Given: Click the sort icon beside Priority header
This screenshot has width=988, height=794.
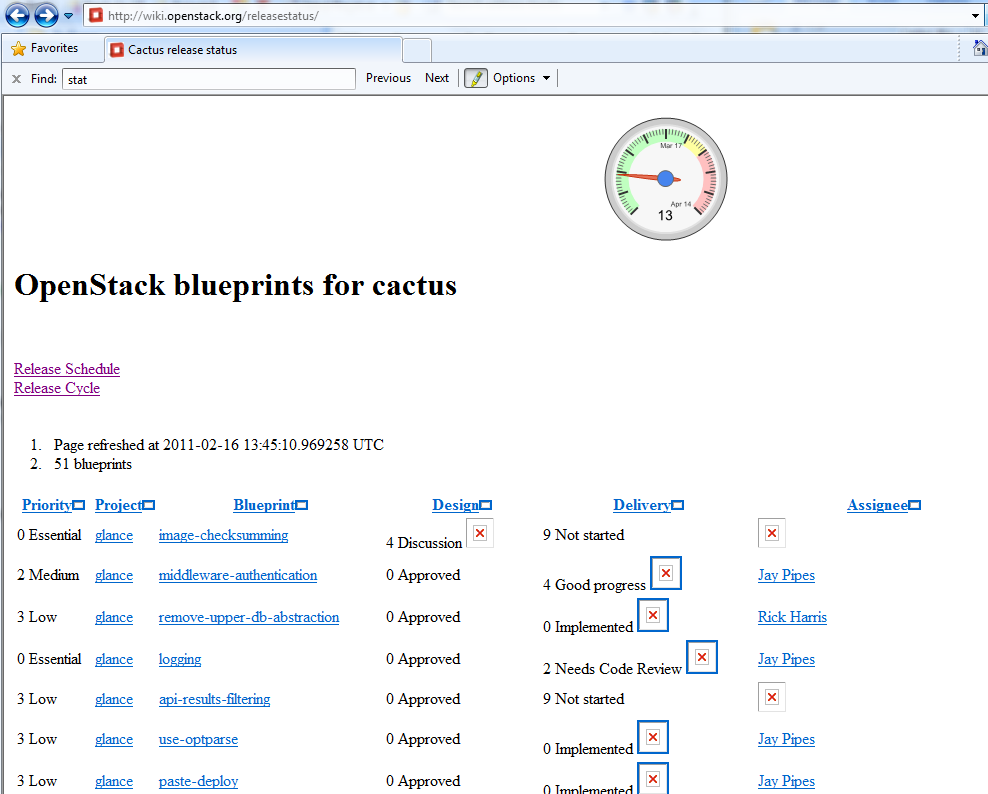Looking at the screenshot, I should (79, 506).
